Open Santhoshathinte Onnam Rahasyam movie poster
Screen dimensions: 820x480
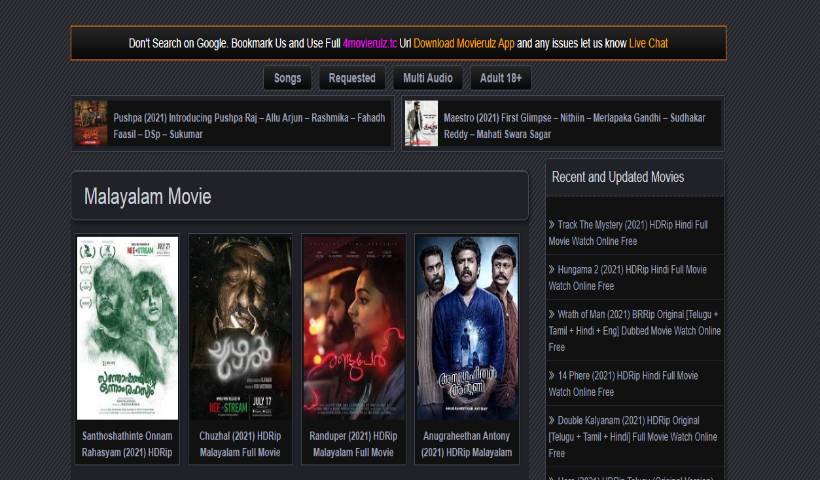pos(128,328)
